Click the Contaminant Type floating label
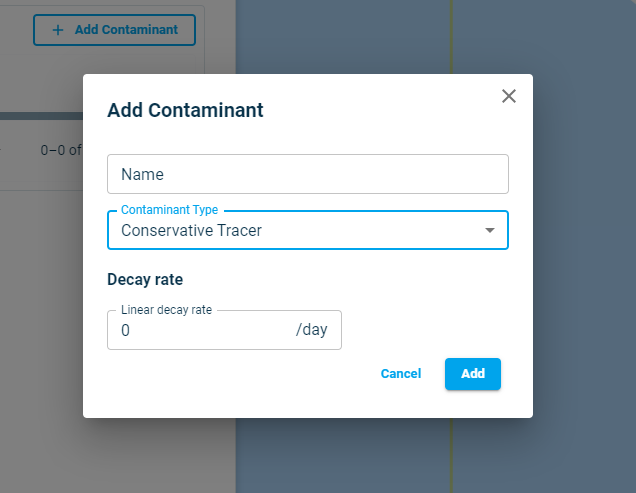This screenshot has width=636, height=493. [169, 210]
